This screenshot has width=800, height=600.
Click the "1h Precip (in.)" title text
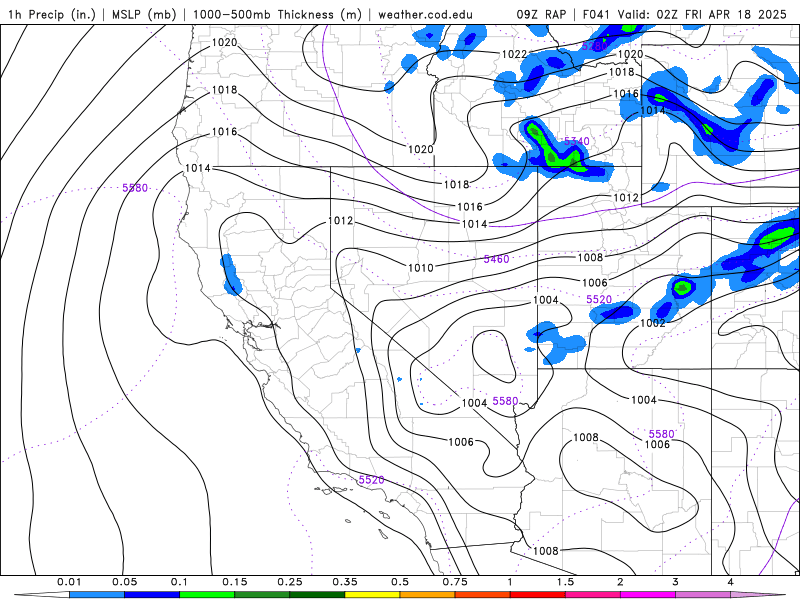pyautogui.click(x=52, y=14)
